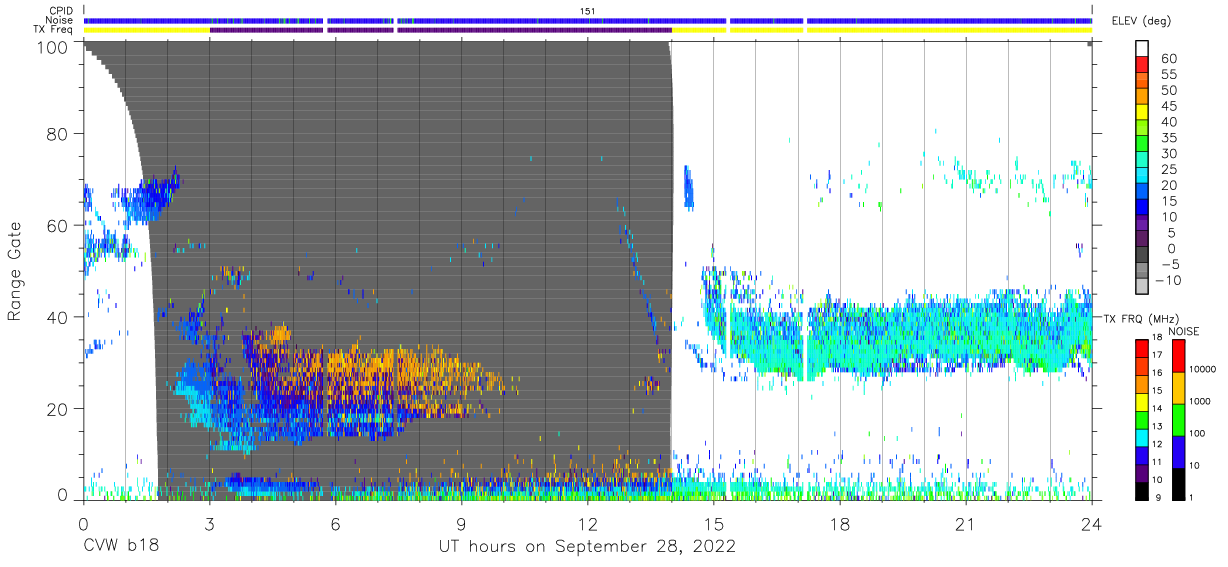Pick the red top segment of NOISE colorbar
Screen dimensions: 1228x567
pos(1180,356)
